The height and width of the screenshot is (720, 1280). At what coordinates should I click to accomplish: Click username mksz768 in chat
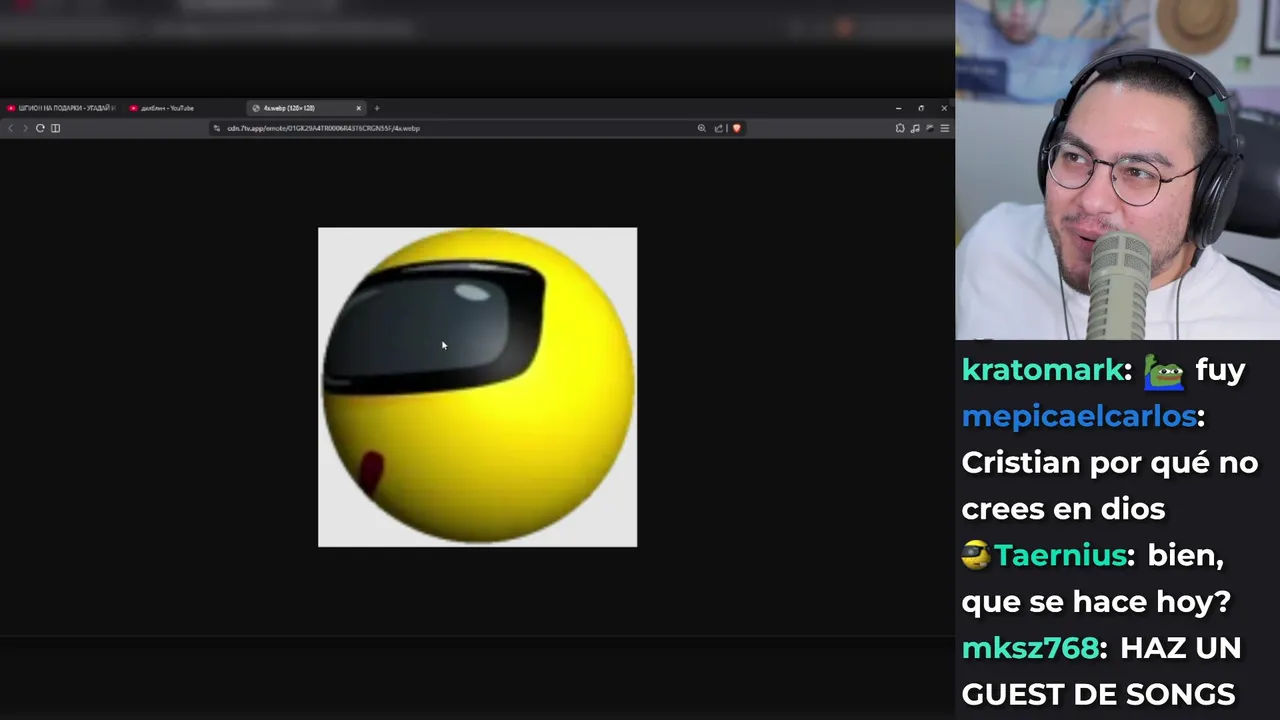1030,648
